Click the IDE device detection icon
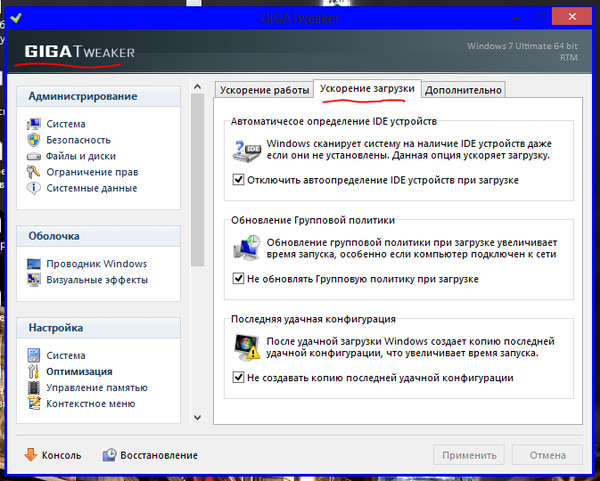This screenshot has height=481, width=600. pyautogui.click(x=247, y=151)
